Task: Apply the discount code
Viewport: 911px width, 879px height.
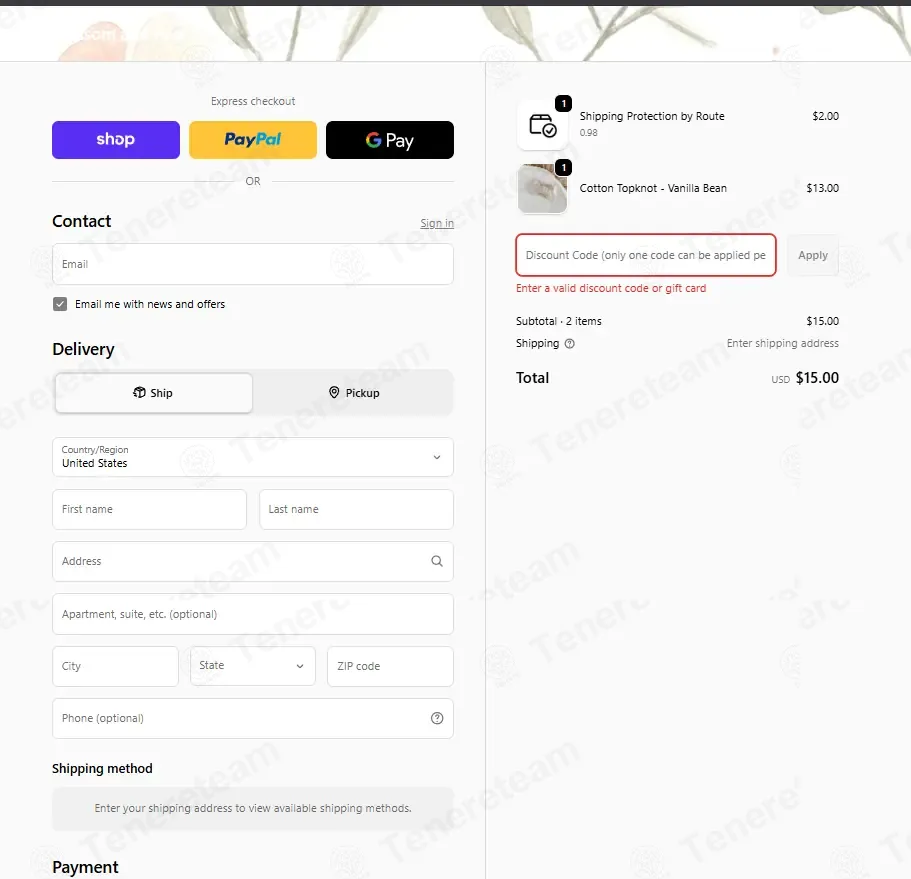Action: 812,255
